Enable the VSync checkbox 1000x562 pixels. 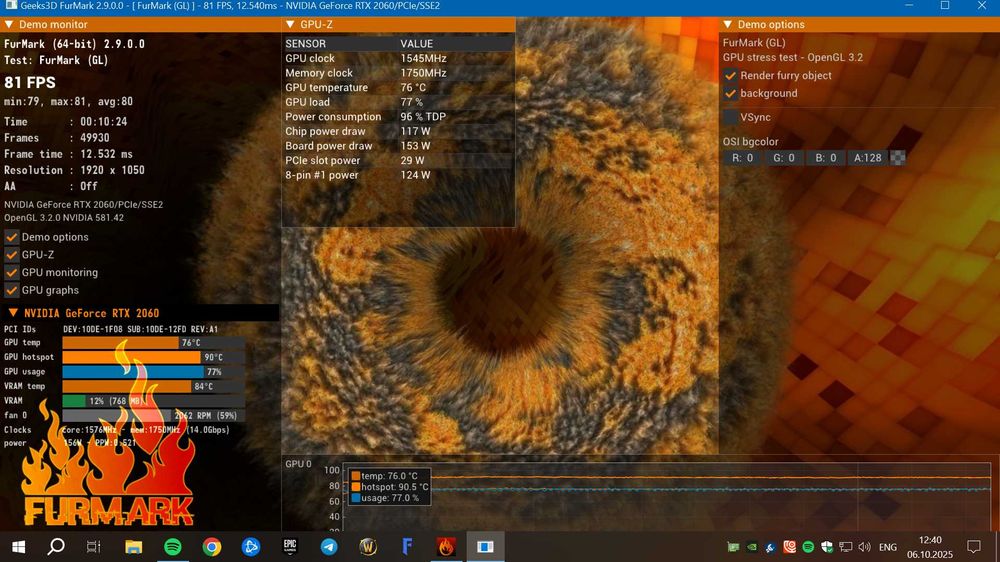point(730,117)
